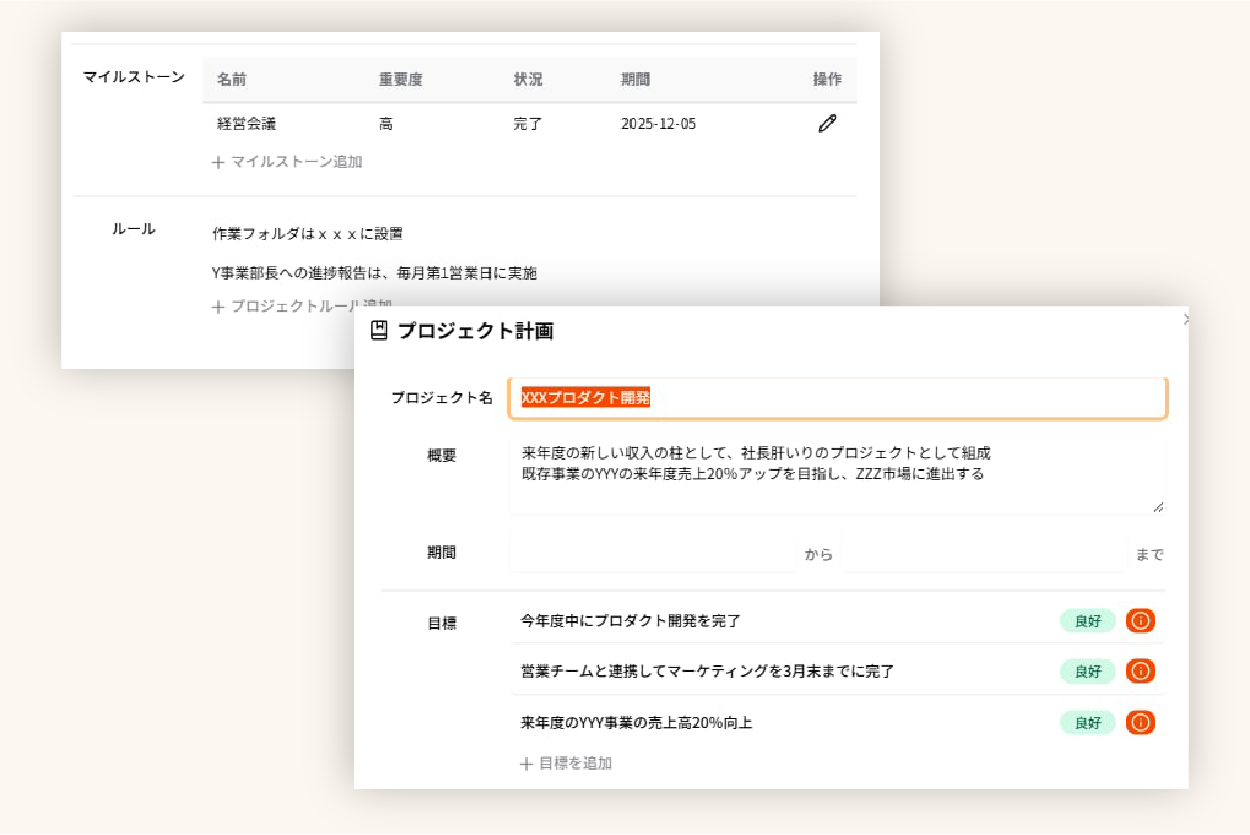The width and height of the screenshot is (1250, 835).
Task: Open the info icon for 今年度中にプロダクト開発を完了
Action: click(x=1140, y=621)
